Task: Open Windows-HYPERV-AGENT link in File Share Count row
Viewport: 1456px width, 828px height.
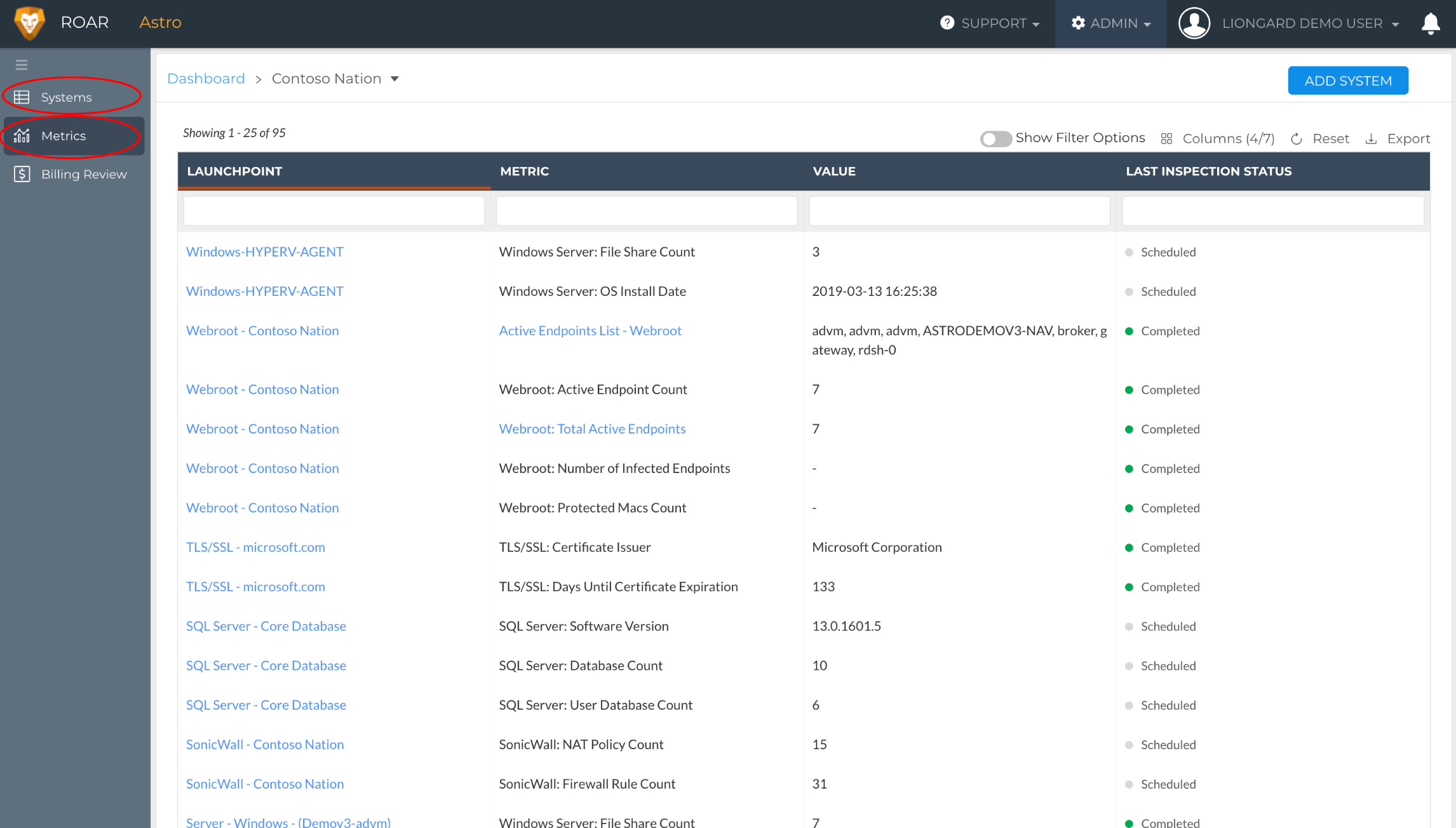Action: click(264, 252)
